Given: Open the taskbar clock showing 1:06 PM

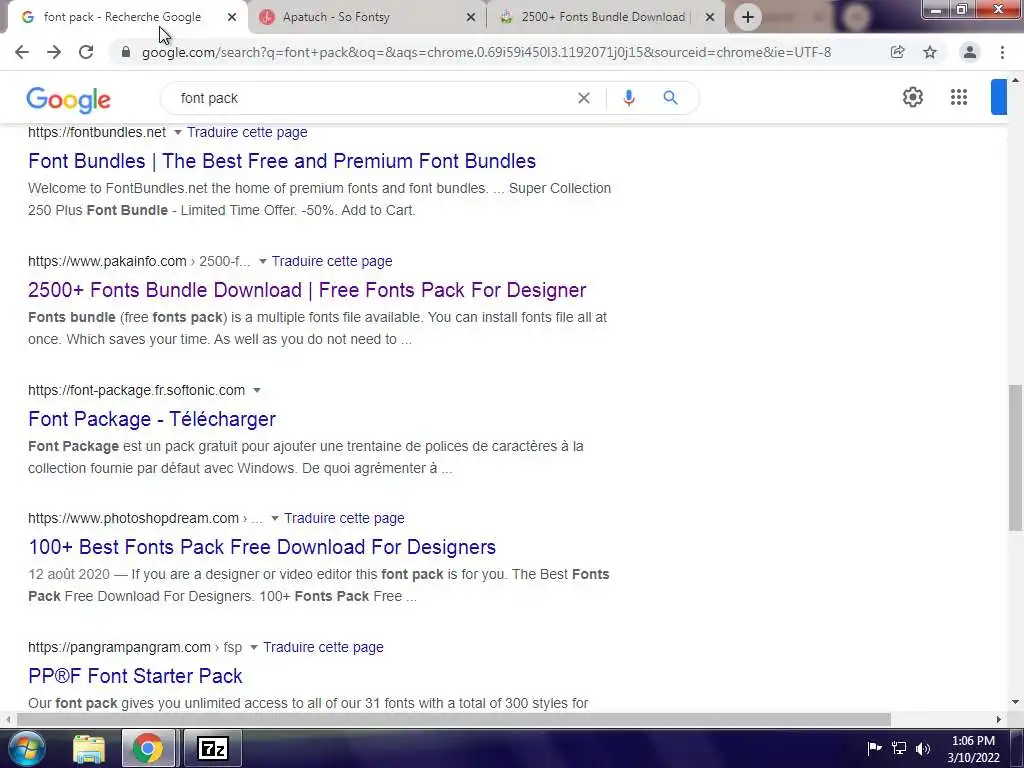Looking at the screenshot, I should 973,749.
